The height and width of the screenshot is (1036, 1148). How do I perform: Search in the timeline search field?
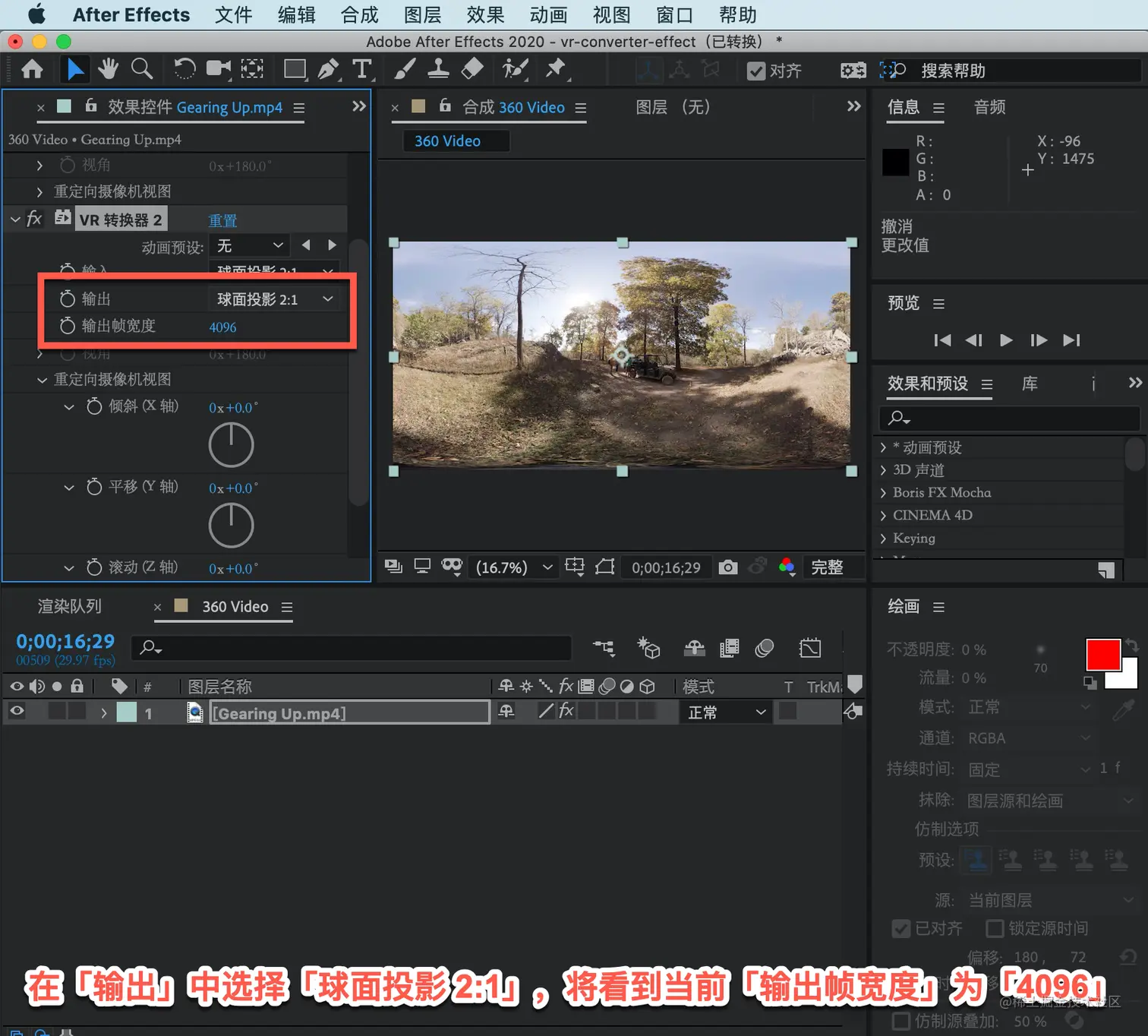pyautogui.click(x=352, y=647)
